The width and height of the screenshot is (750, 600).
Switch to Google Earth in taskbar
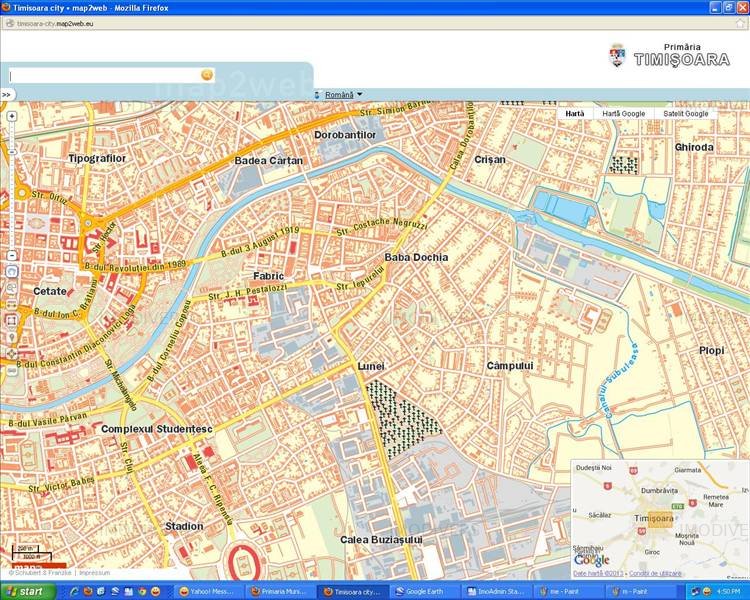pyautogui.click(x=425, y=591)
